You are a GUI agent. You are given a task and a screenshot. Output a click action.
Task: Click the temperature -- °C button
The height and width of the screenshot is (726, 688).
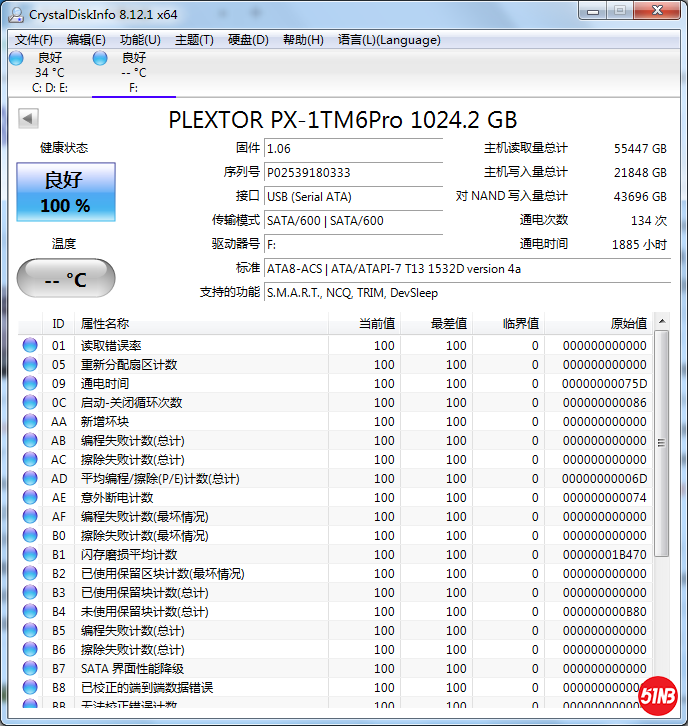pos(66,279)
